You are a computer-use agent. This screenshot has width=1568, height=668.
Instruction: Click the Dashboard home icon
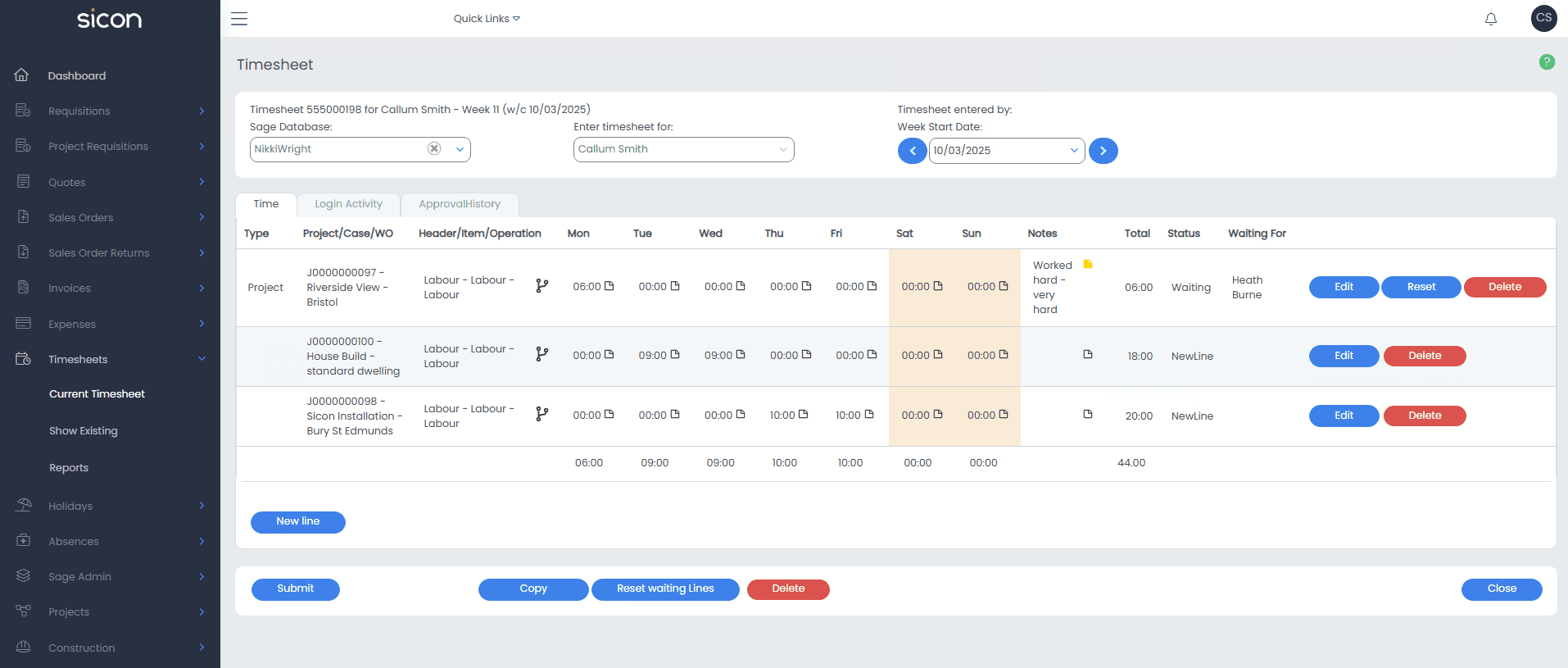pyautogui.click(x=22, y=75)
